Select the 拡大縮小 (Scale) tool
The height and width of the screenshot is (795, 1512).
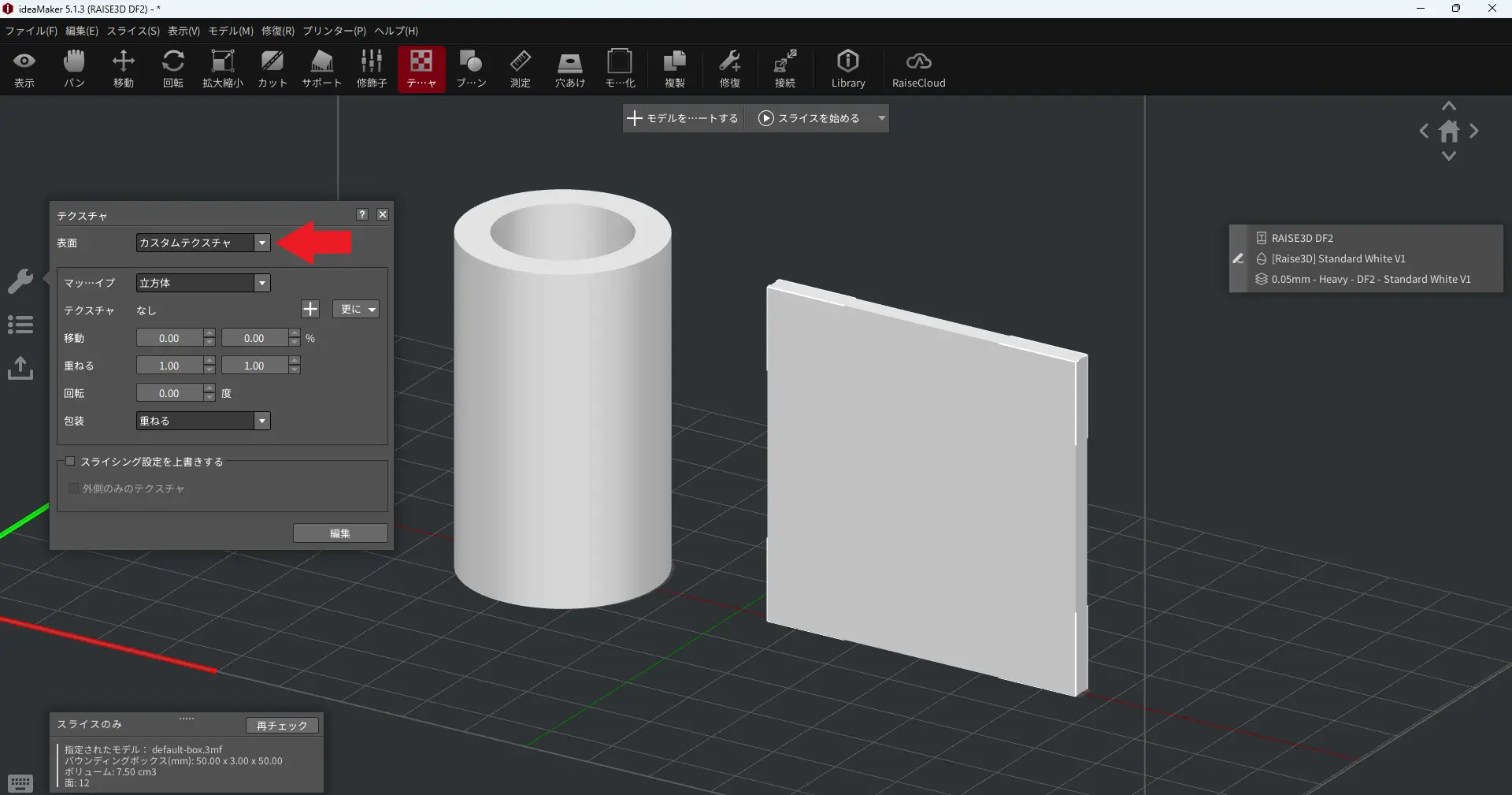[223, 69]
